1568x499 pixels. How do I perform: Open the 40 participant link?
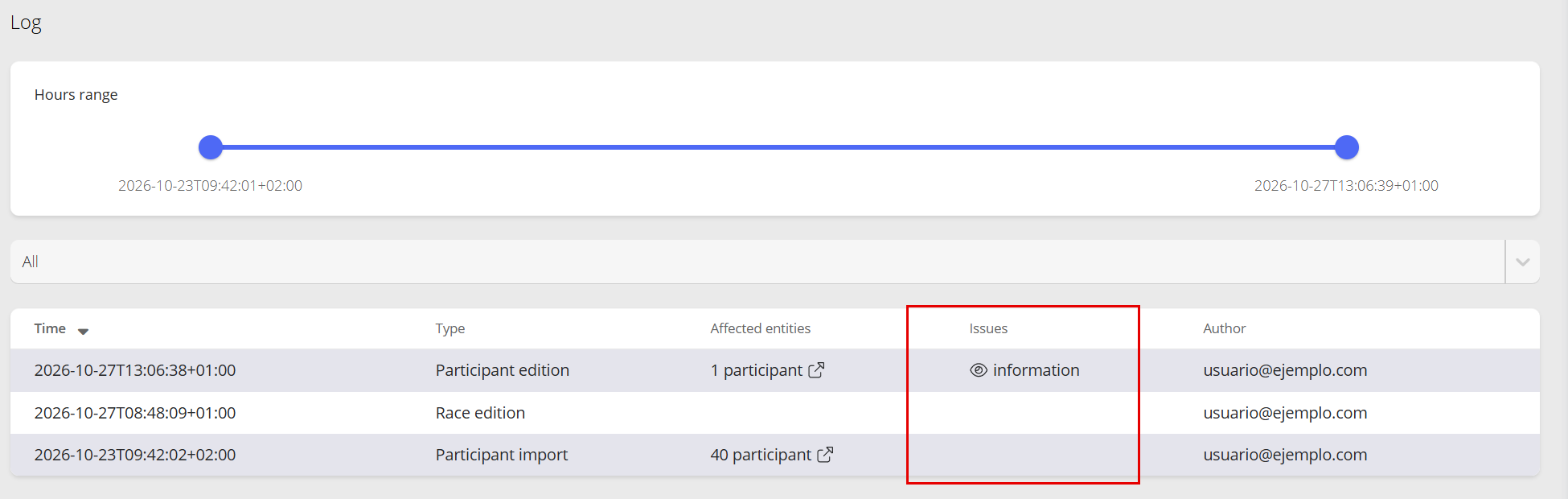[x=761, y=455]
